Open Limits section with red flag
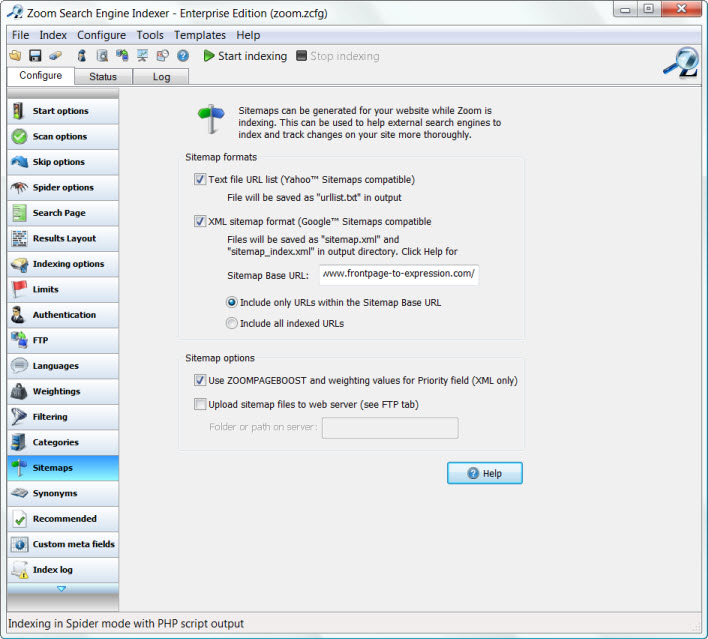Screen dimensions: 708x639 click(63, 289)
